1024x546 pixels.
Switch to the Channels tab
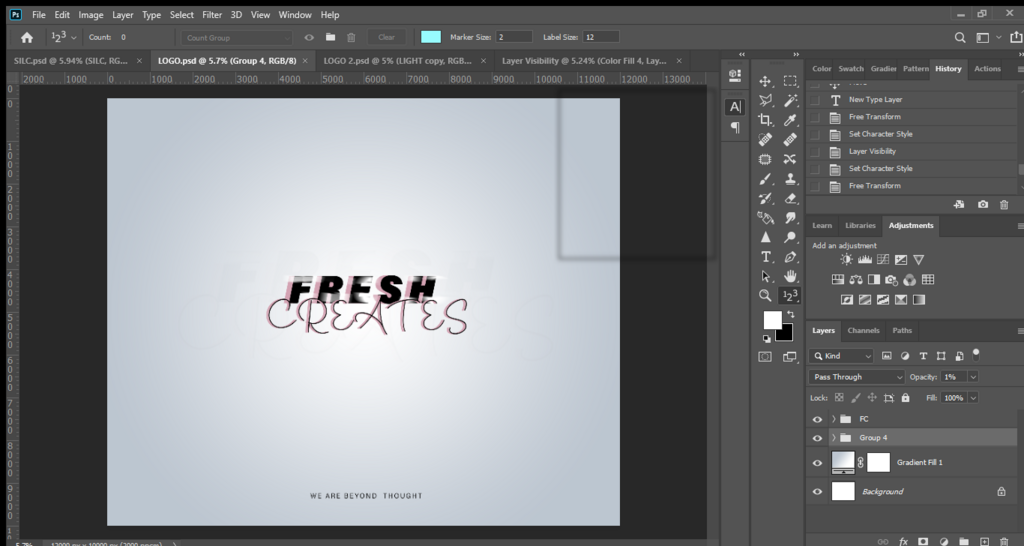pos(863,330)
